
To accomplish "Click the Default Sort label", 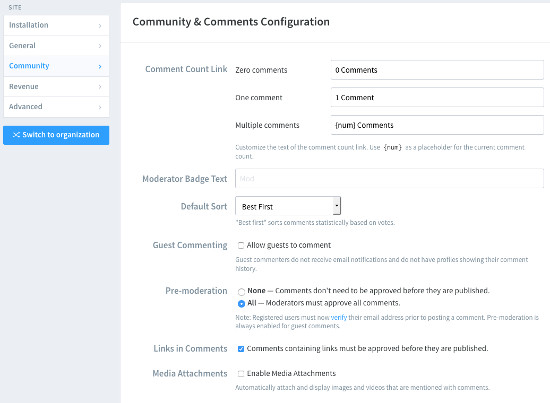I will click(204, 206).
